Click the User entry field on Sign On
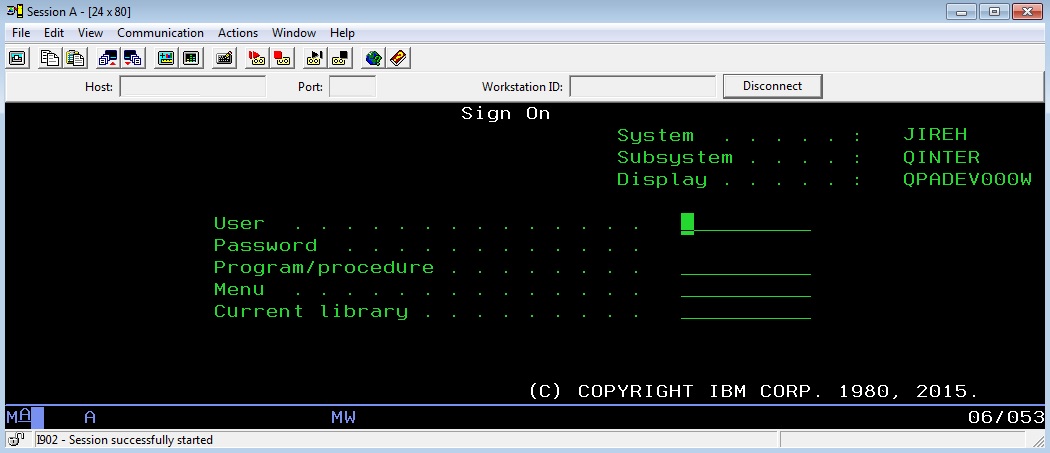The image size is (1050, 453). coord(745,223)
